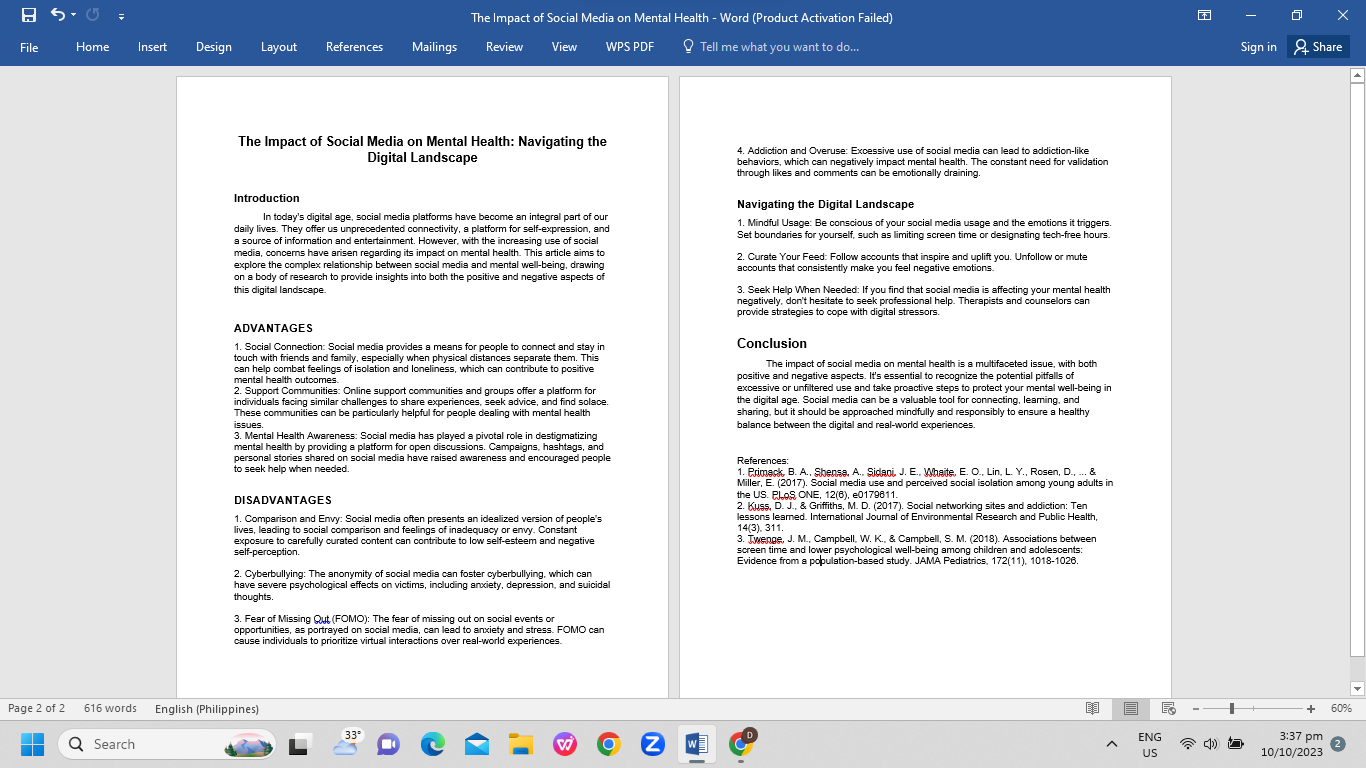Switch to Read Mode view
Viewport: 1366px width, 768px height.
click(1093, 708)
